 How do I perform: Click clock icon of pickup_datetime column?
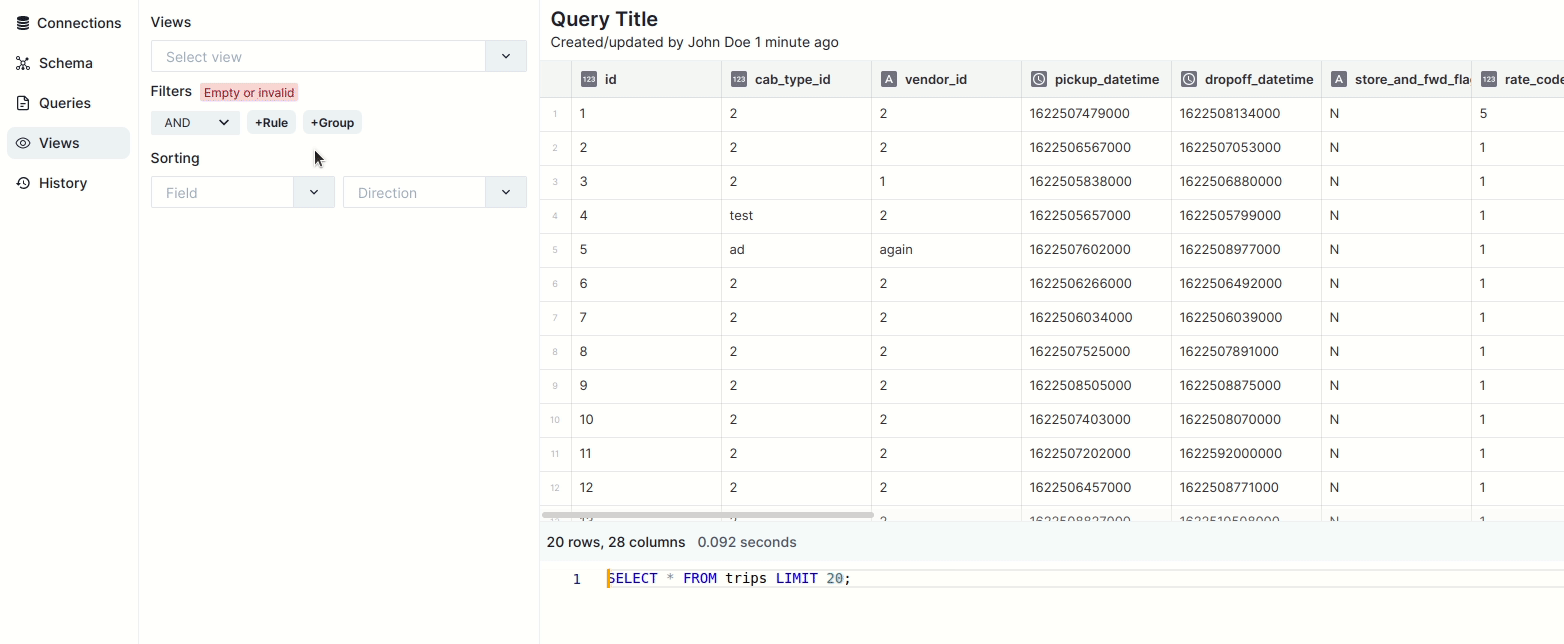coord(1039,79)
